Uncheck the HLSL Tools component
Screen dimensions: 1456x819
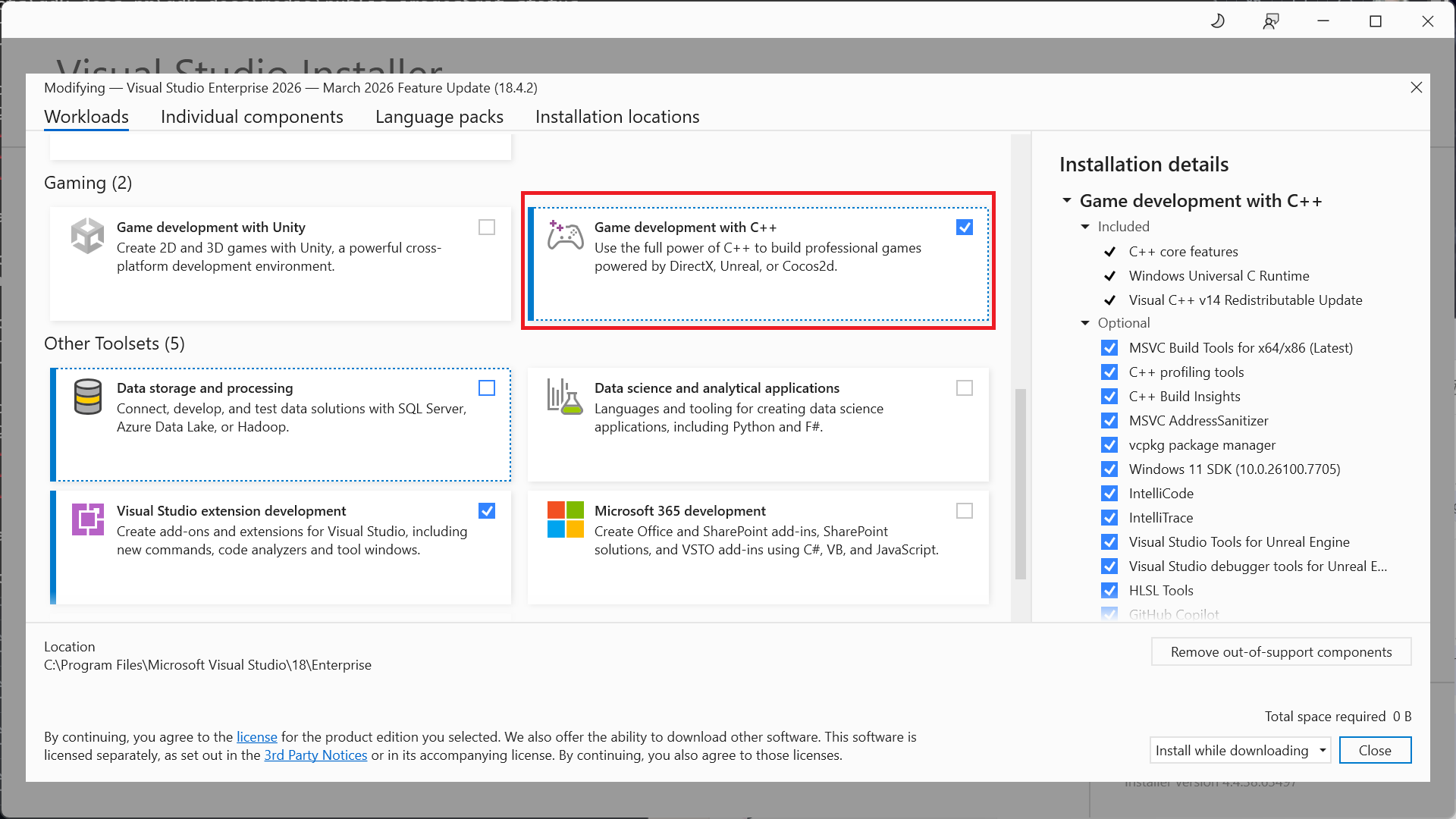[1109, 591]
